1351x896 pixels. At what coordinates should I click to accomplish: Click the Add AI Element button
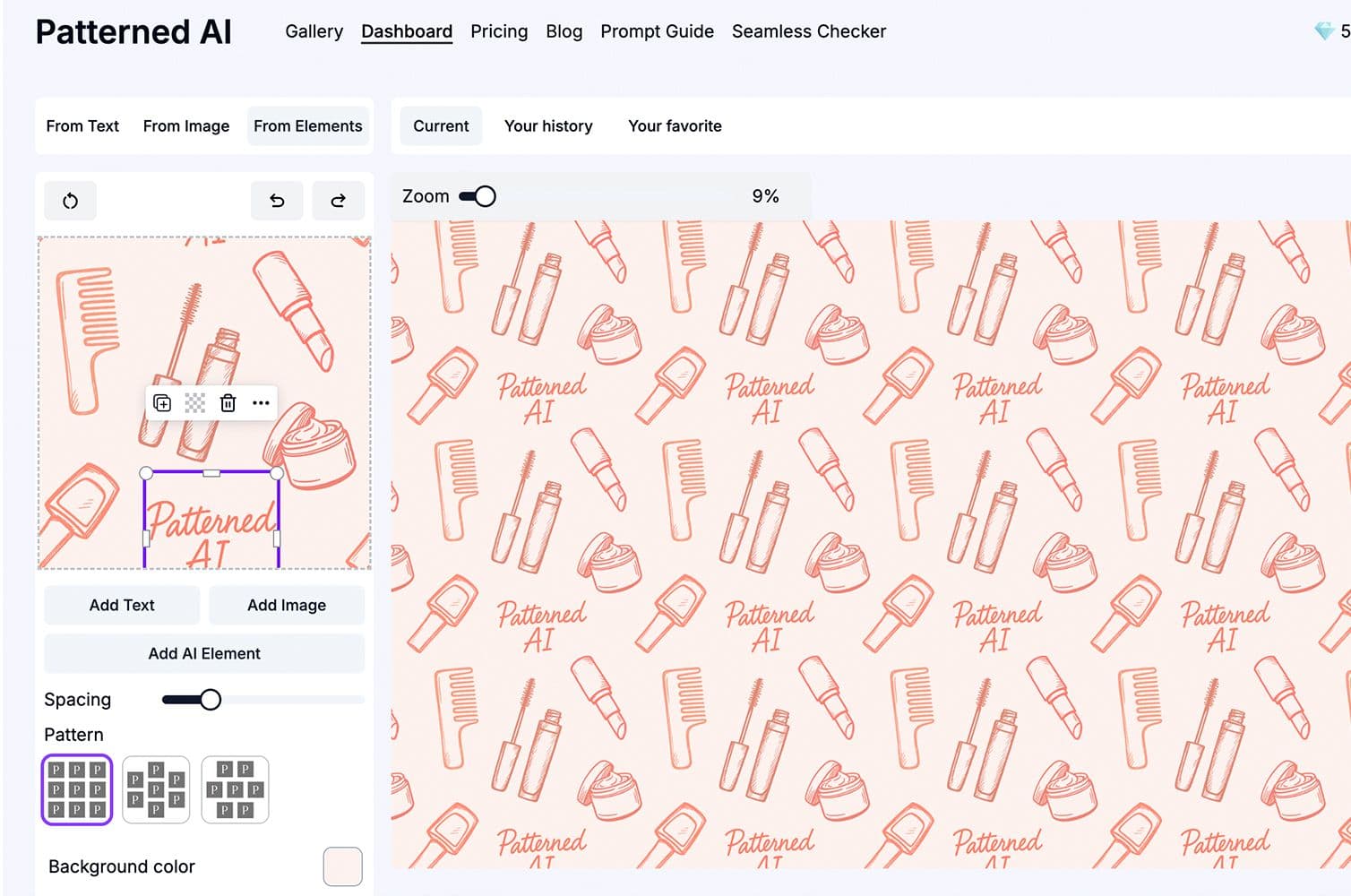click(203, 653)
